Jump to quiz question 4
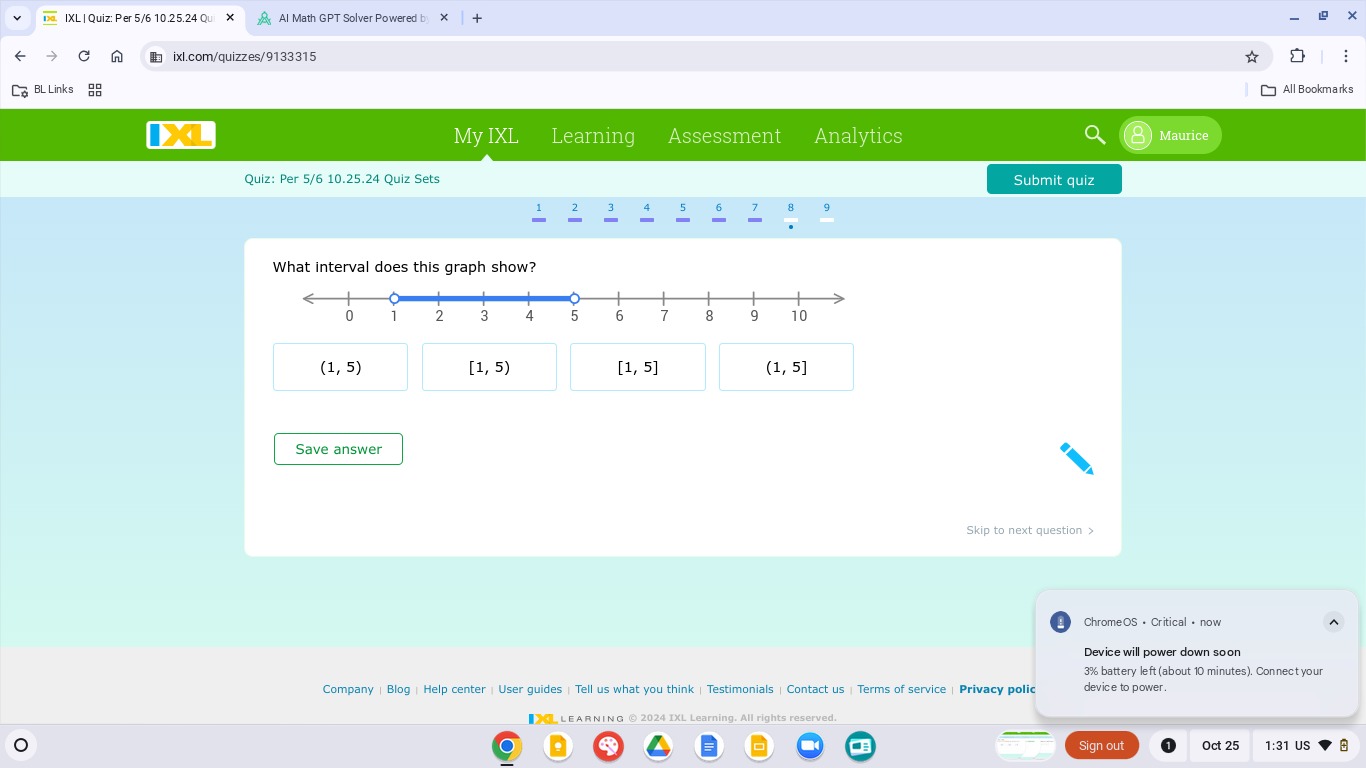The width and height of the screenshot is (1366, 768). coord(647,211)
